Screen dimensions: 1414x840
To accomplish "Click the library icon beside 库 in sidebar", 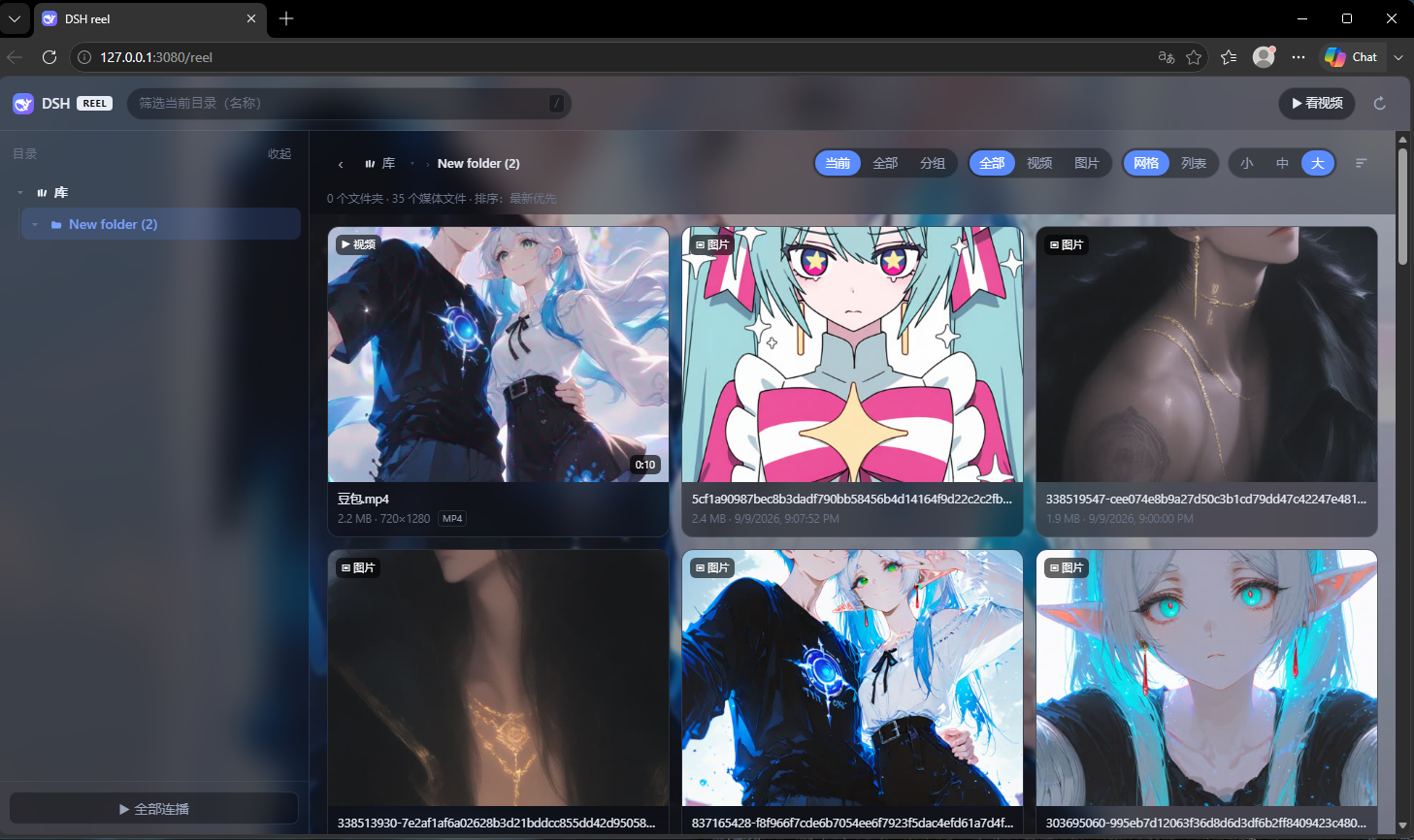I will pos(42,193).
